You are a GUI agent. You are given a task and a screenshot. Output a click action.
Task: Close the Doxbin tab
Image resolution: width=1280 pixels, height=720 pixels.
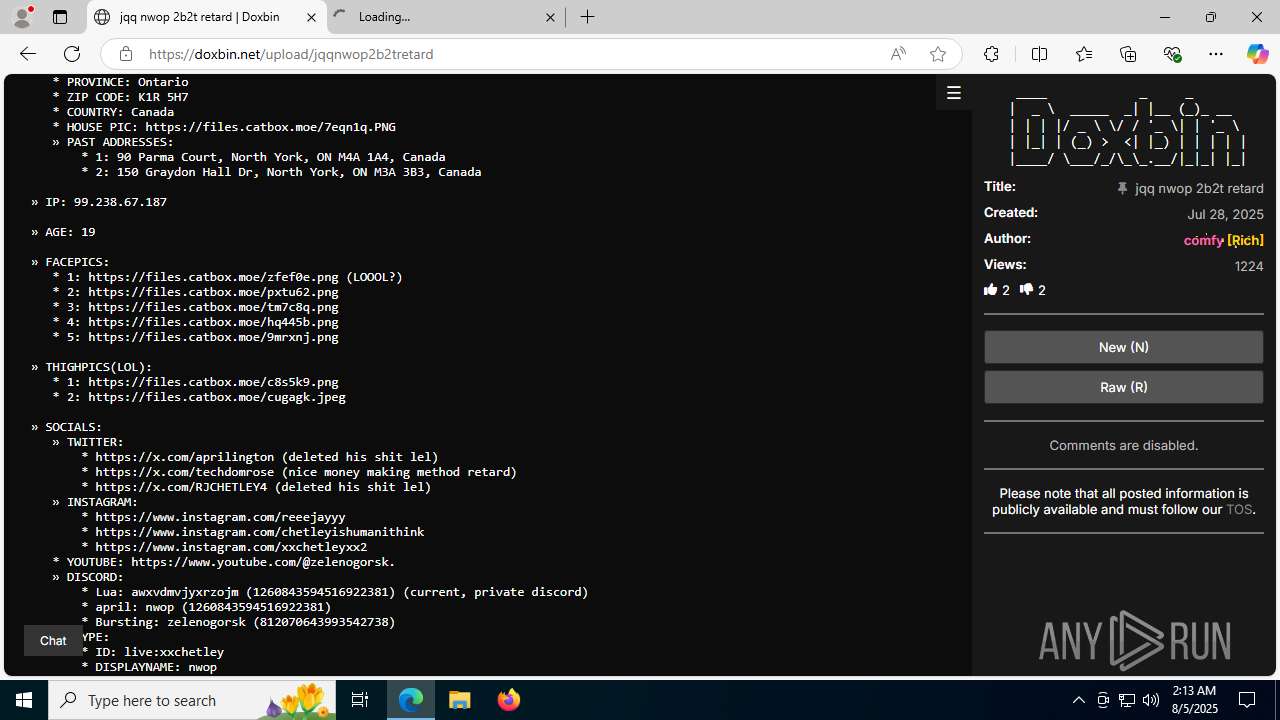[311, 17]
